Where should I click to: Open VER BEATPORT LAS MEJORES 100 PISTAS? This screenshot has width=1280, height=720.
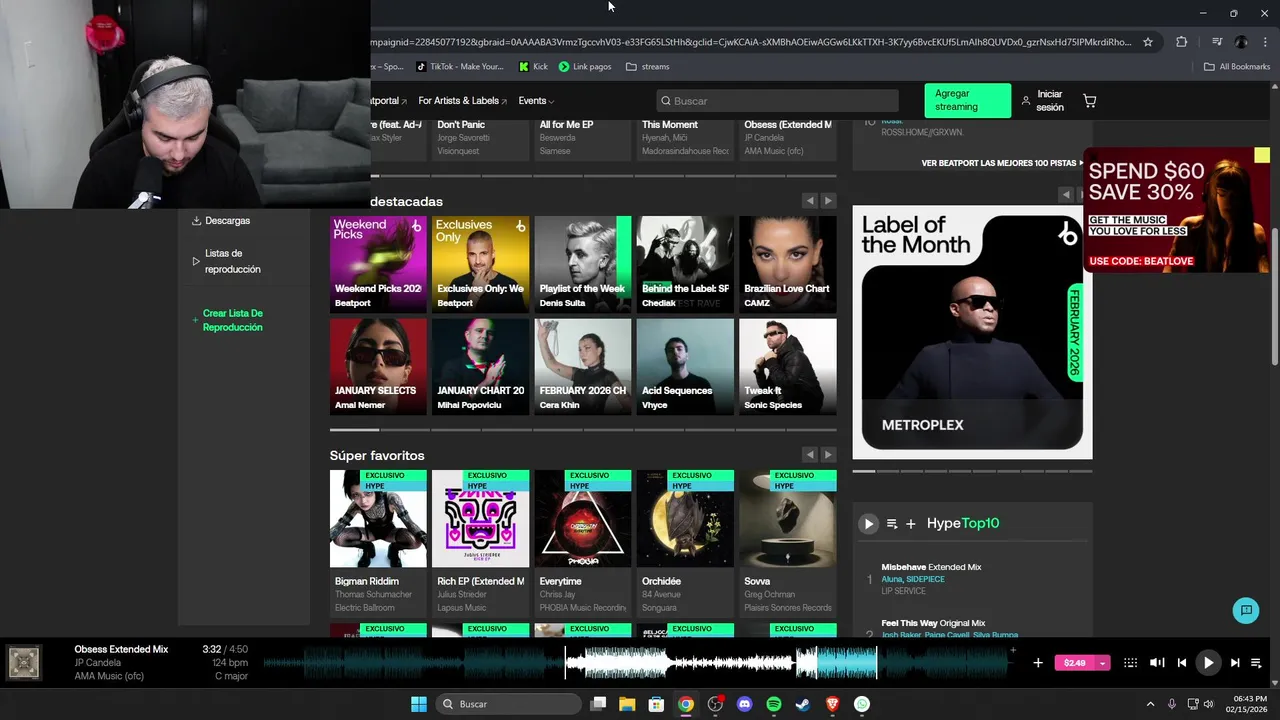click(x=1004, y=163)
